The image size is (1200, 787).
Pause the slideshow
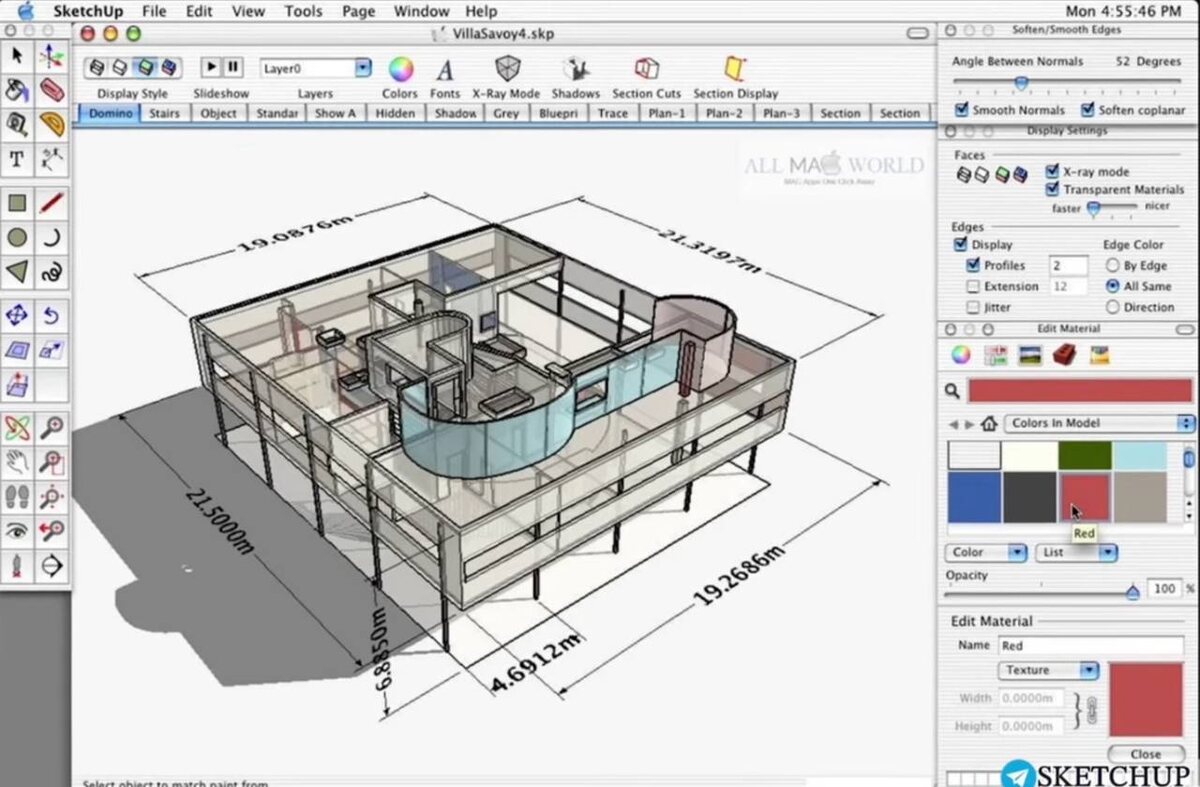click(x=233, y=67)
